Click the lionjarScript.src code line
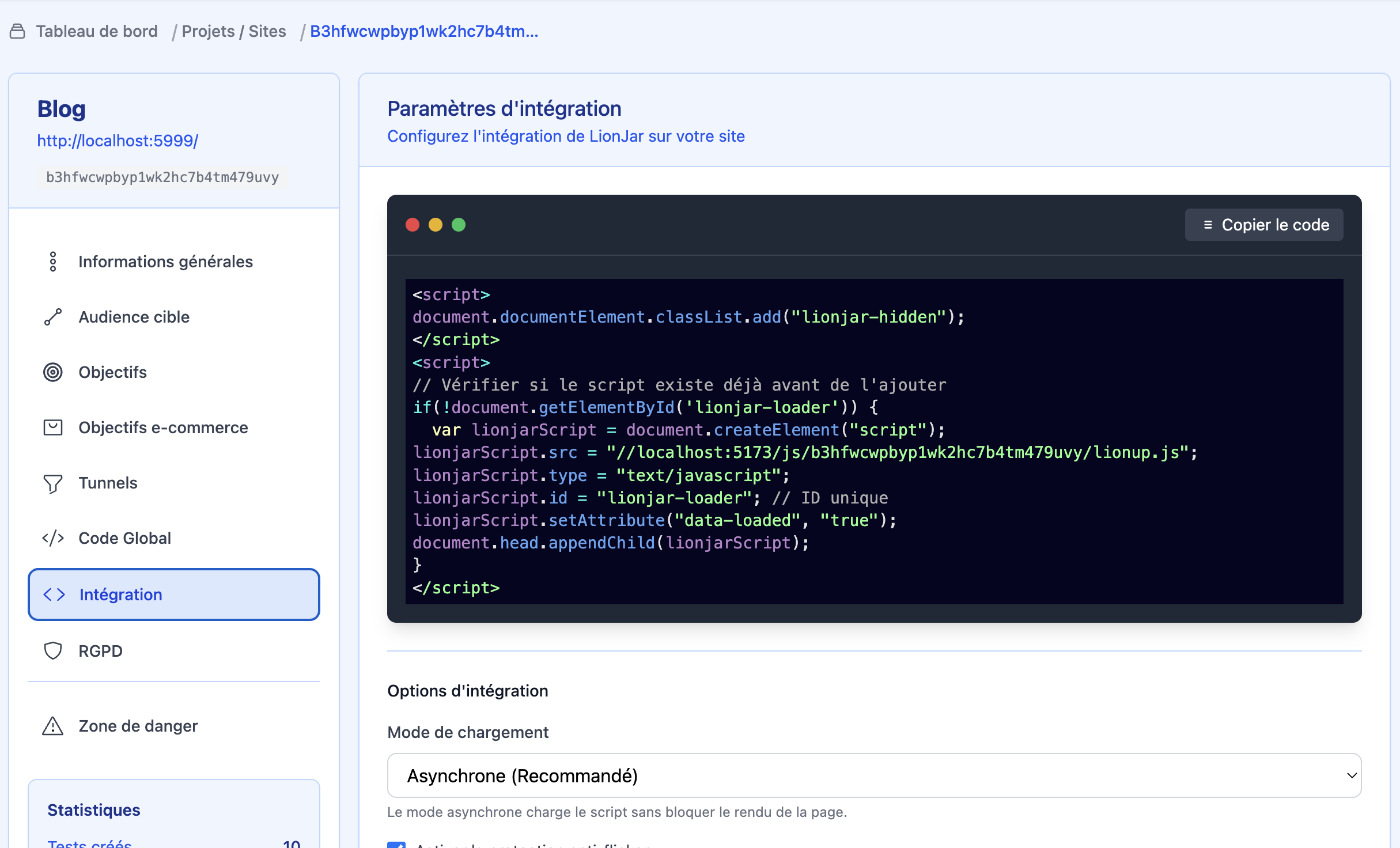This screenshot has width=1400, height=848. pyautogui.click(x=805, y=453)
